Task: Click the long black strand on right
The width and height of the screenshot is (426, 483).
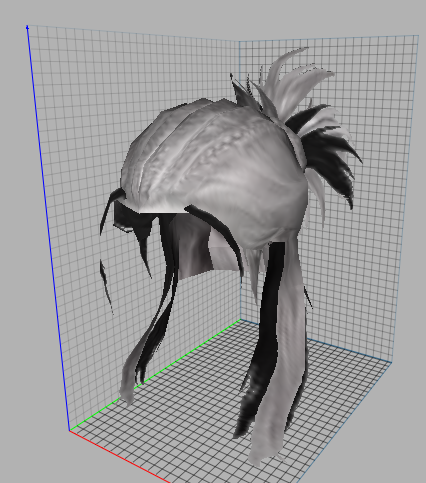Action: [x=263, y=337]
